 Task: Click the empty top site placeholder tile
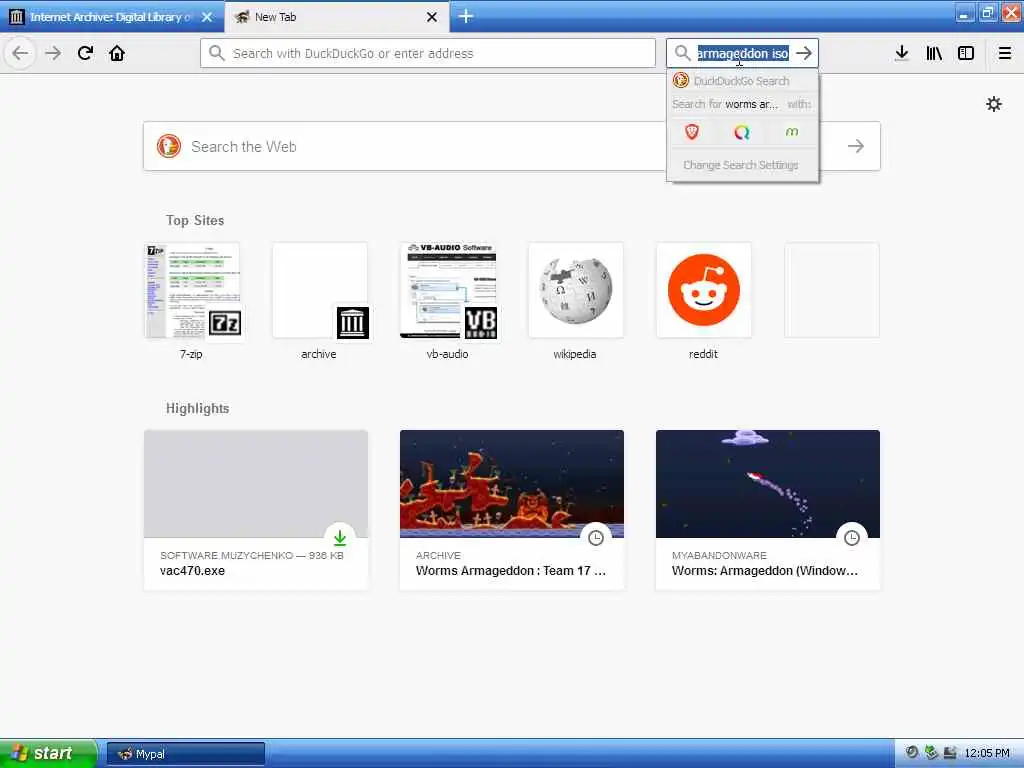click(831, 291)
